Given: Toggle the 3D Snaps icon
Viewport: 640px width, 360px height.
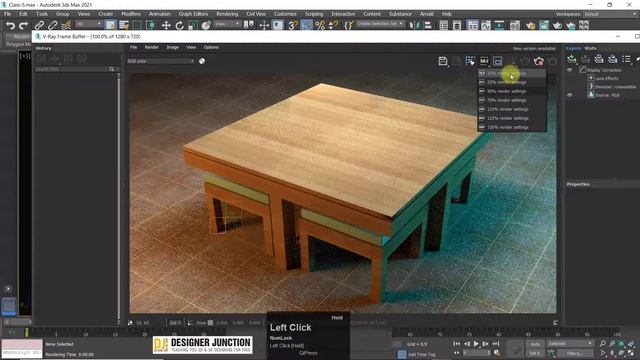Looking at the screenshot, I should pyautogui.click(x=293, y=25).
